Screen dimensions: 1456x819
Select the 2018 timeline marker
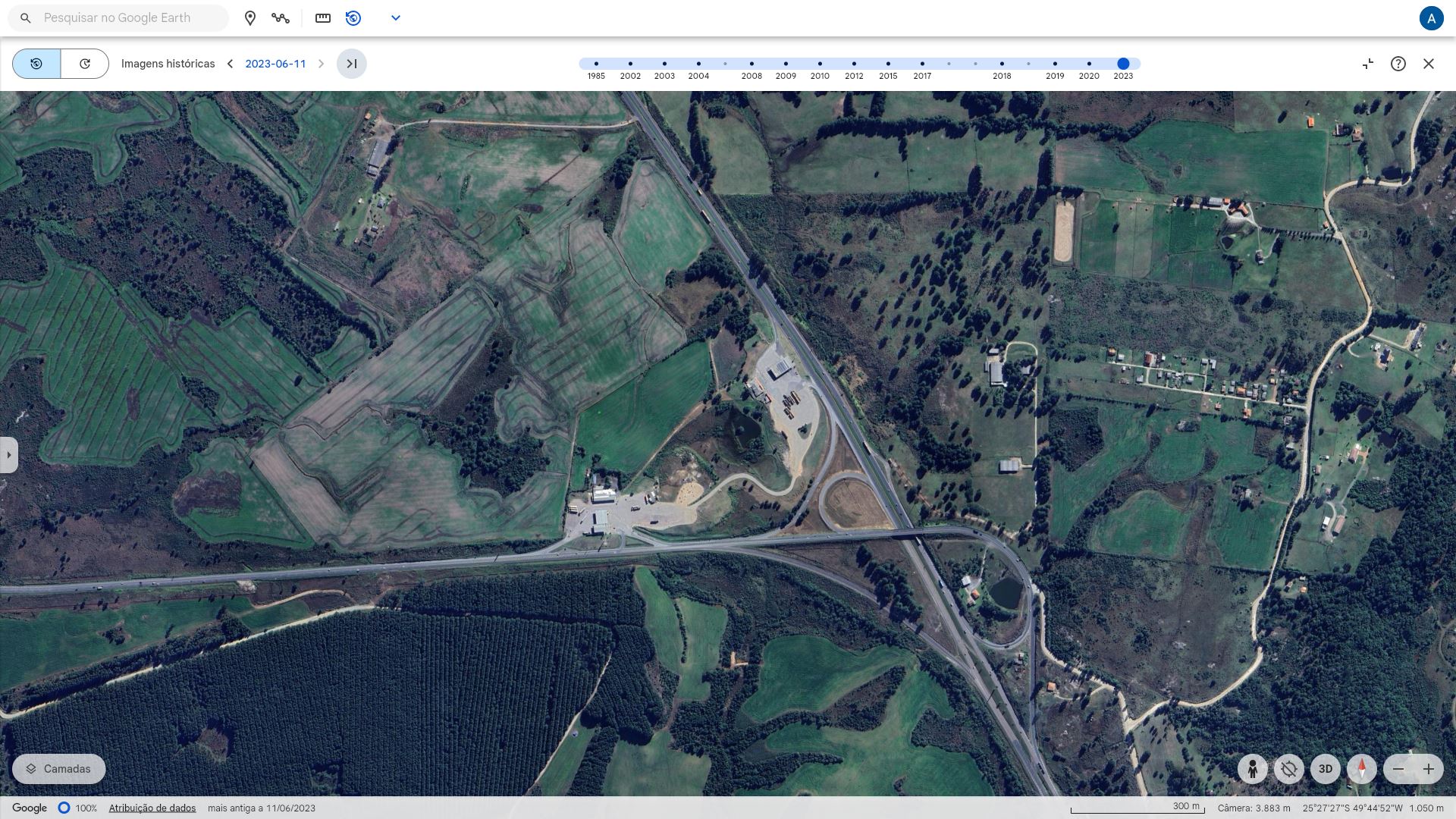[x=1002, y=64]
